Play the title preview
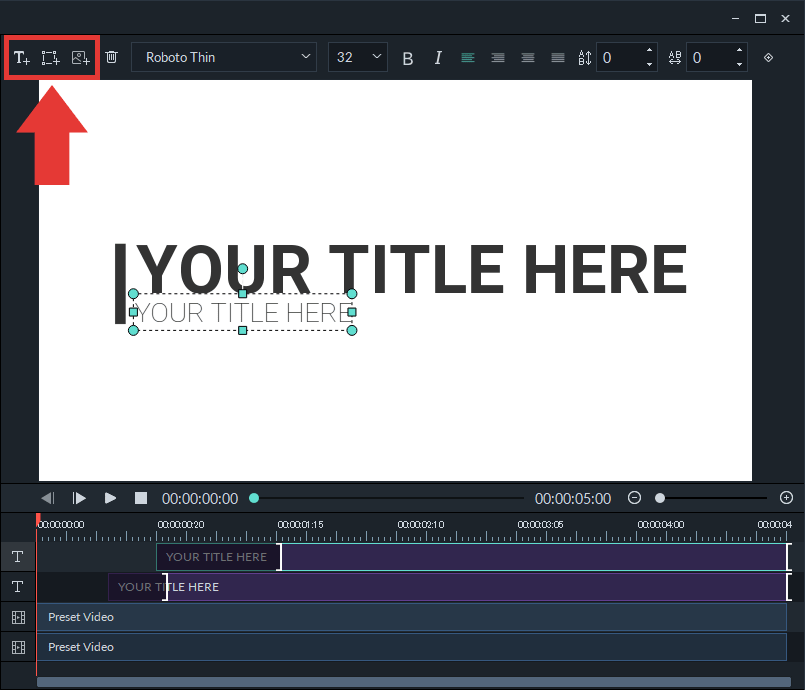 click(x=110, y=498)
